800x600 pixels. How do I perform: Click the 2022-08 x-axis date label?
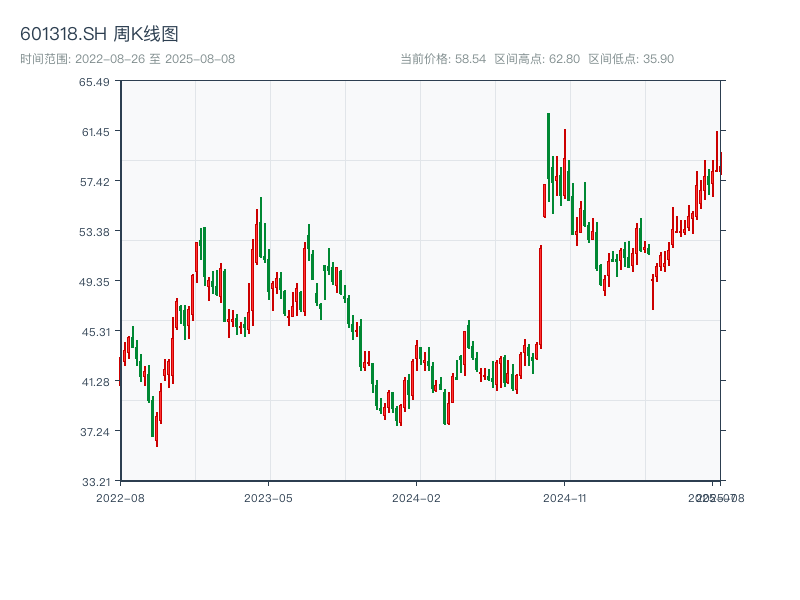(120, 497)
